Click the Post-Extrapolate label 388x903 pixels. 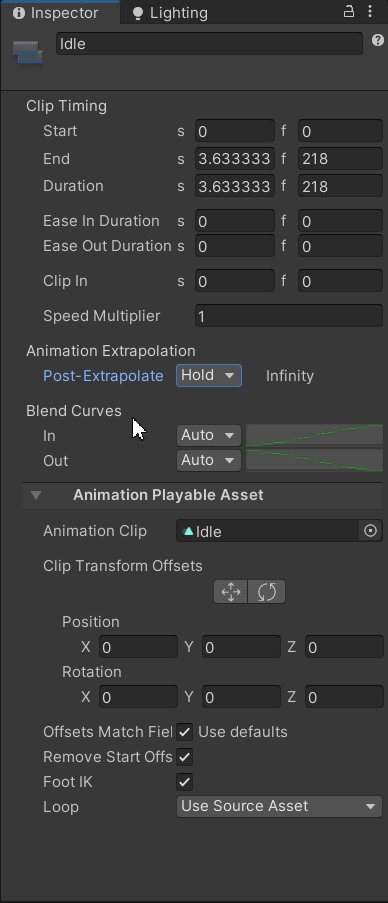tap(103, 376)
